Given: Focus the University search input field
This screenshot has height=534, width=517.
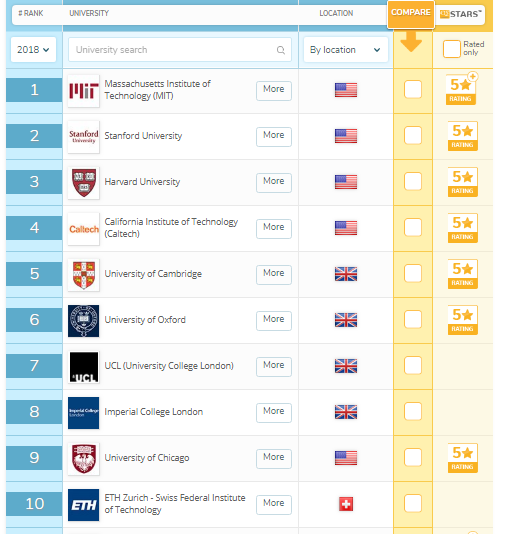Looking at the screenshot, I should [180, 50].
